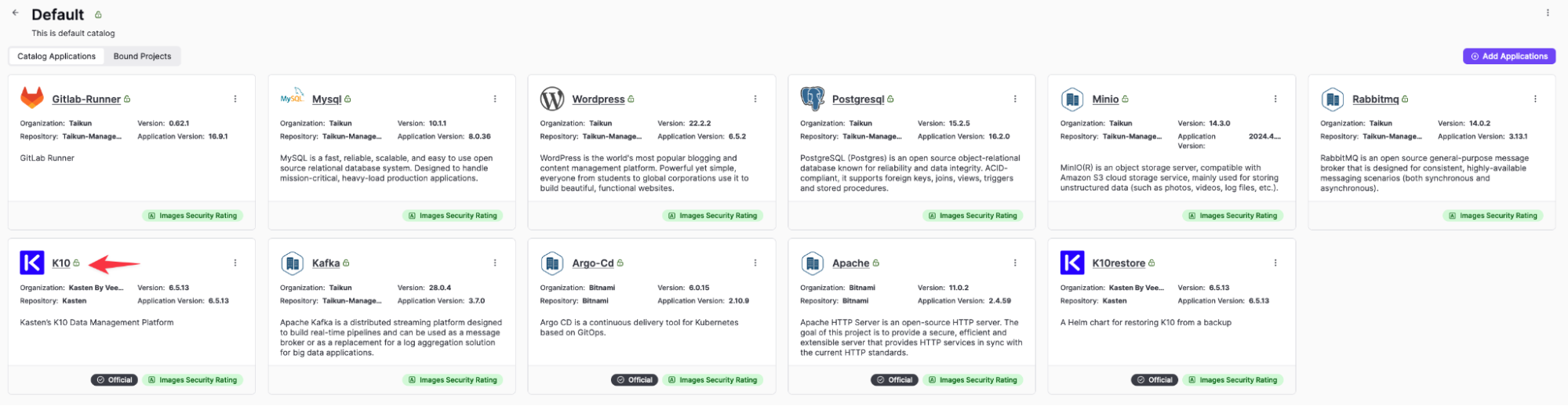Click the Add Applications button

[1509, 56]
